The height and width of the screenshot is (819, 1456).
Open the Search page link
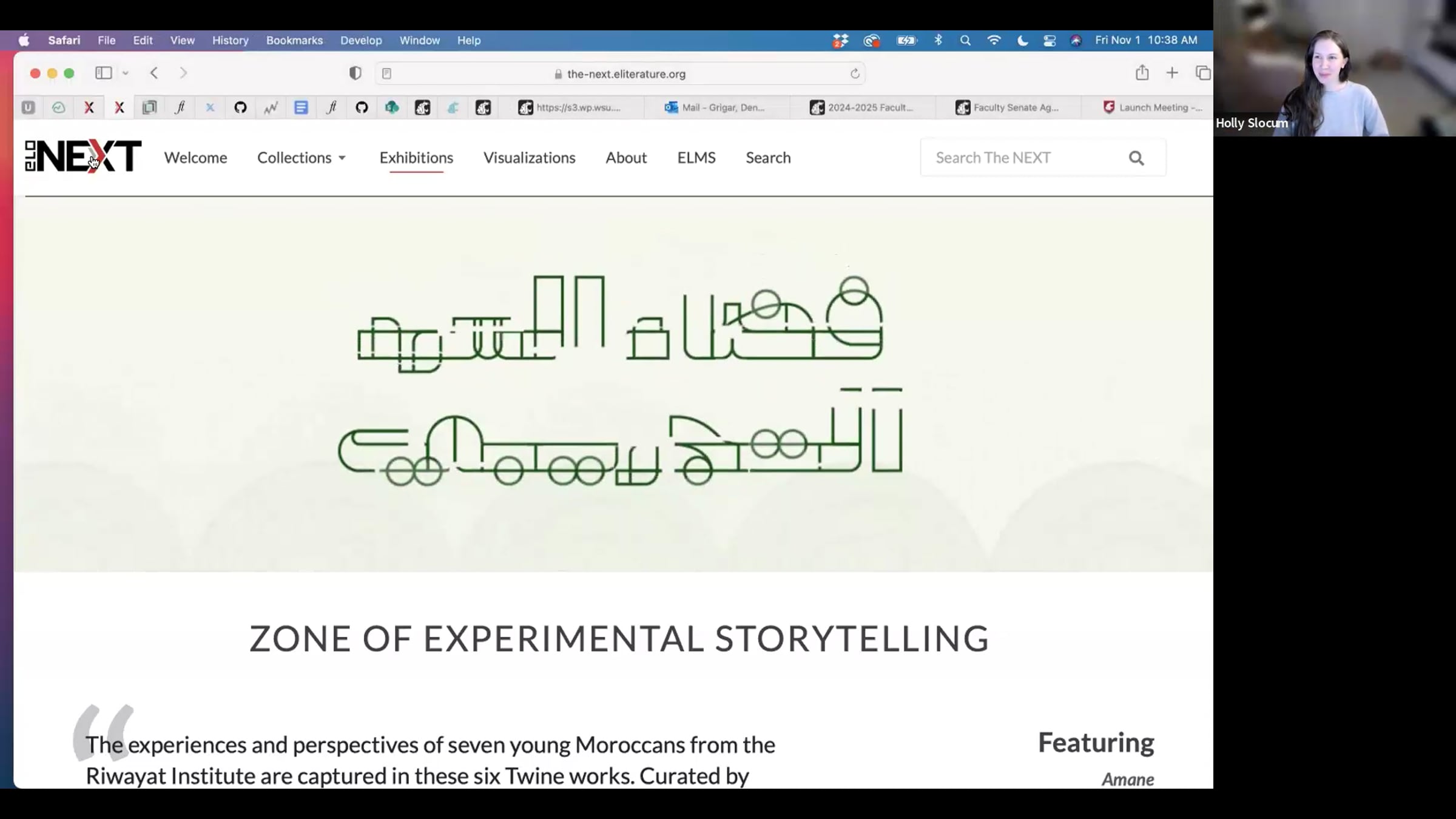(768, 158)
